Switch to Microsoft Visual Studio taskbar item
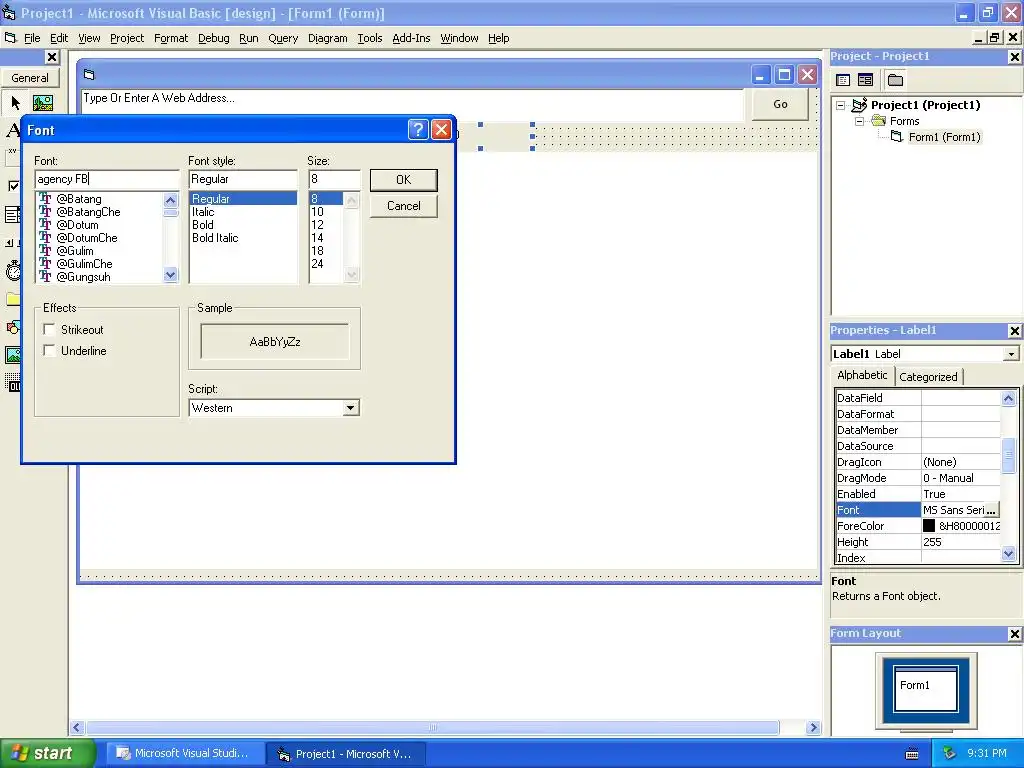The image size is (1024, 768). (184, 754)
